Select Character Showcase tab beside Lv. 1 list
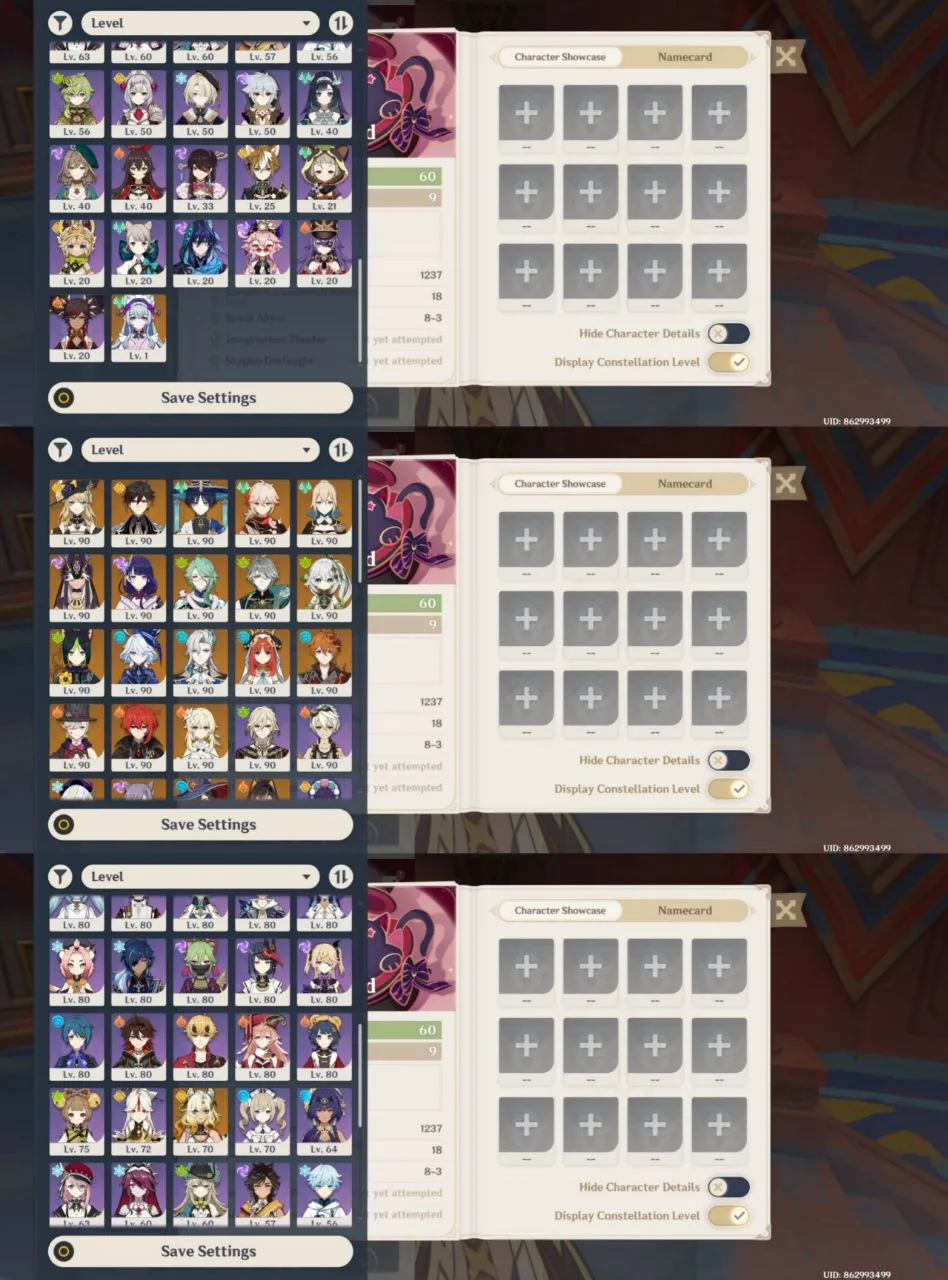 [x=560, y=57]
